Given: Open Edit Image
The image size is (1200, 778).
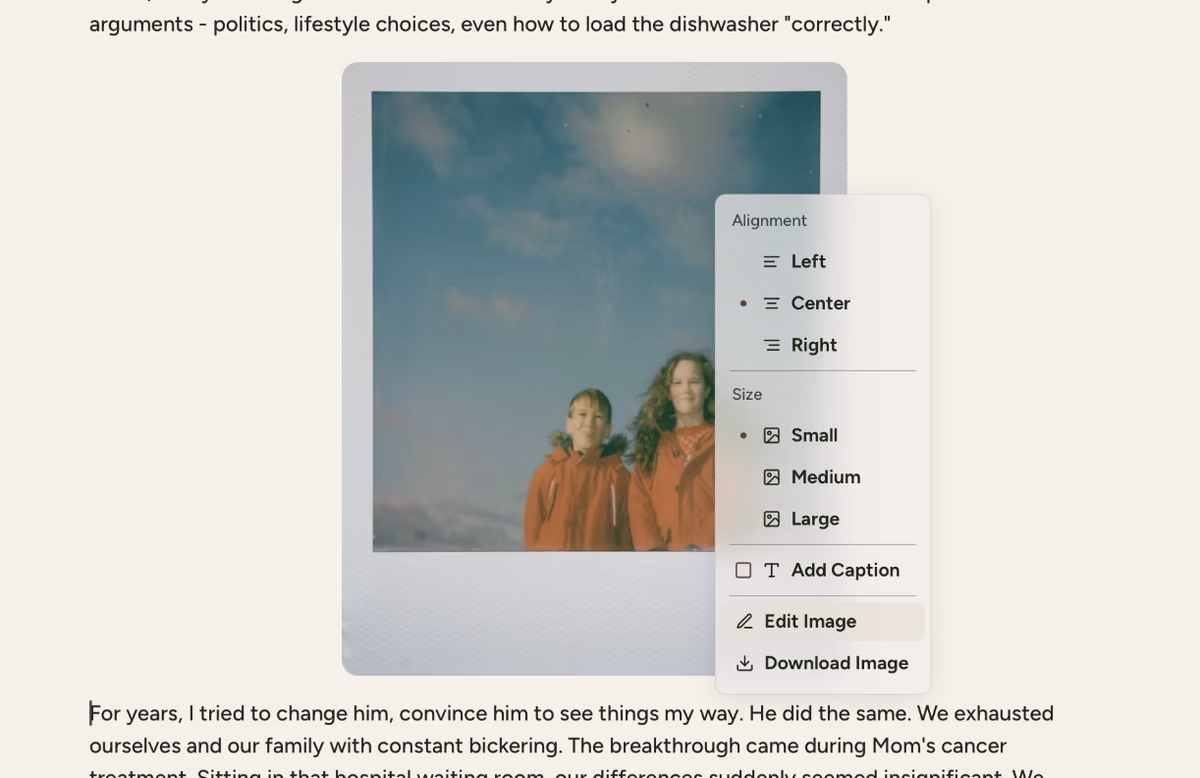Looking at the screenshot, I should coord(823,622).
